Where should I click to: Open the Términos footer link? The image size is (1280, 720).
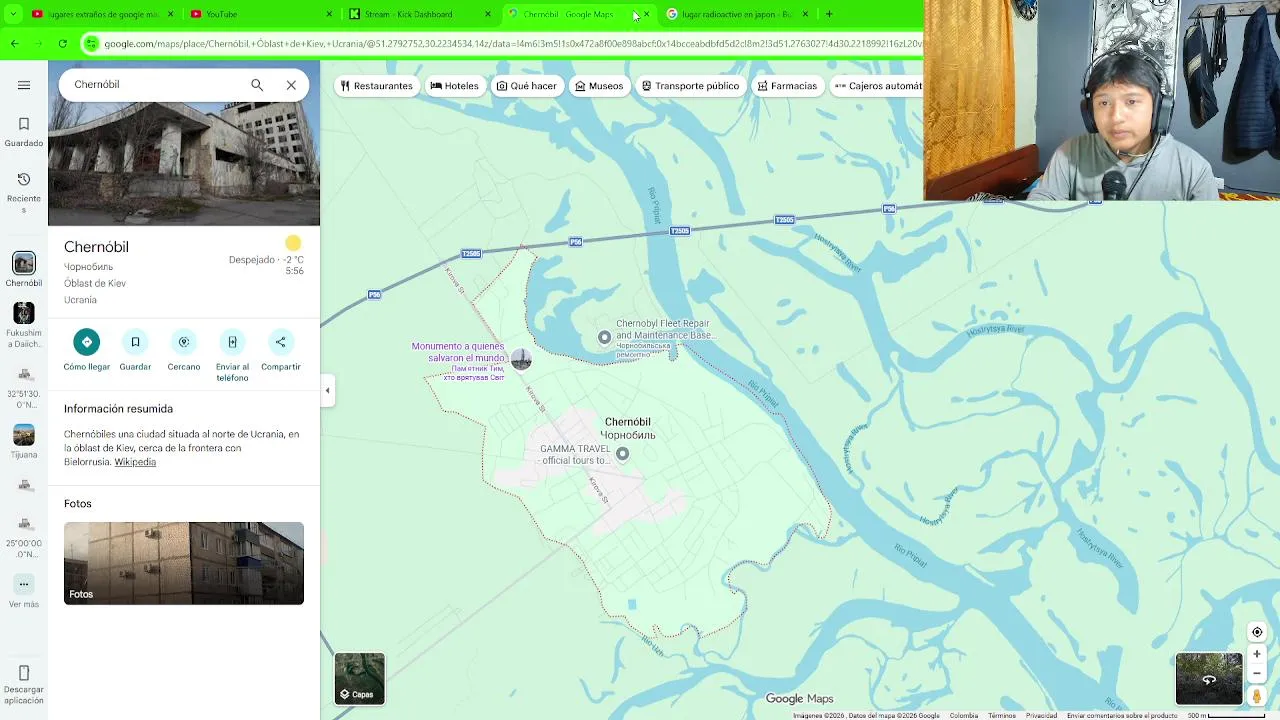pyautogui.click(x=1002, y=715)
